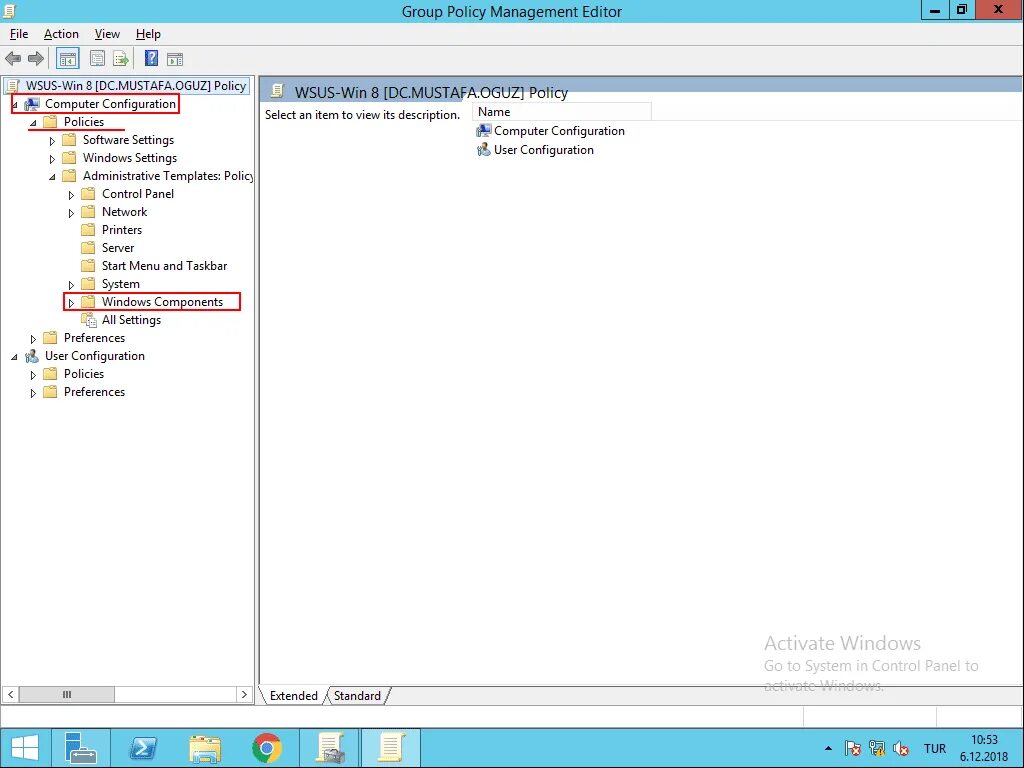
Task: Select the Network tree item
Action: click(124, 212)
